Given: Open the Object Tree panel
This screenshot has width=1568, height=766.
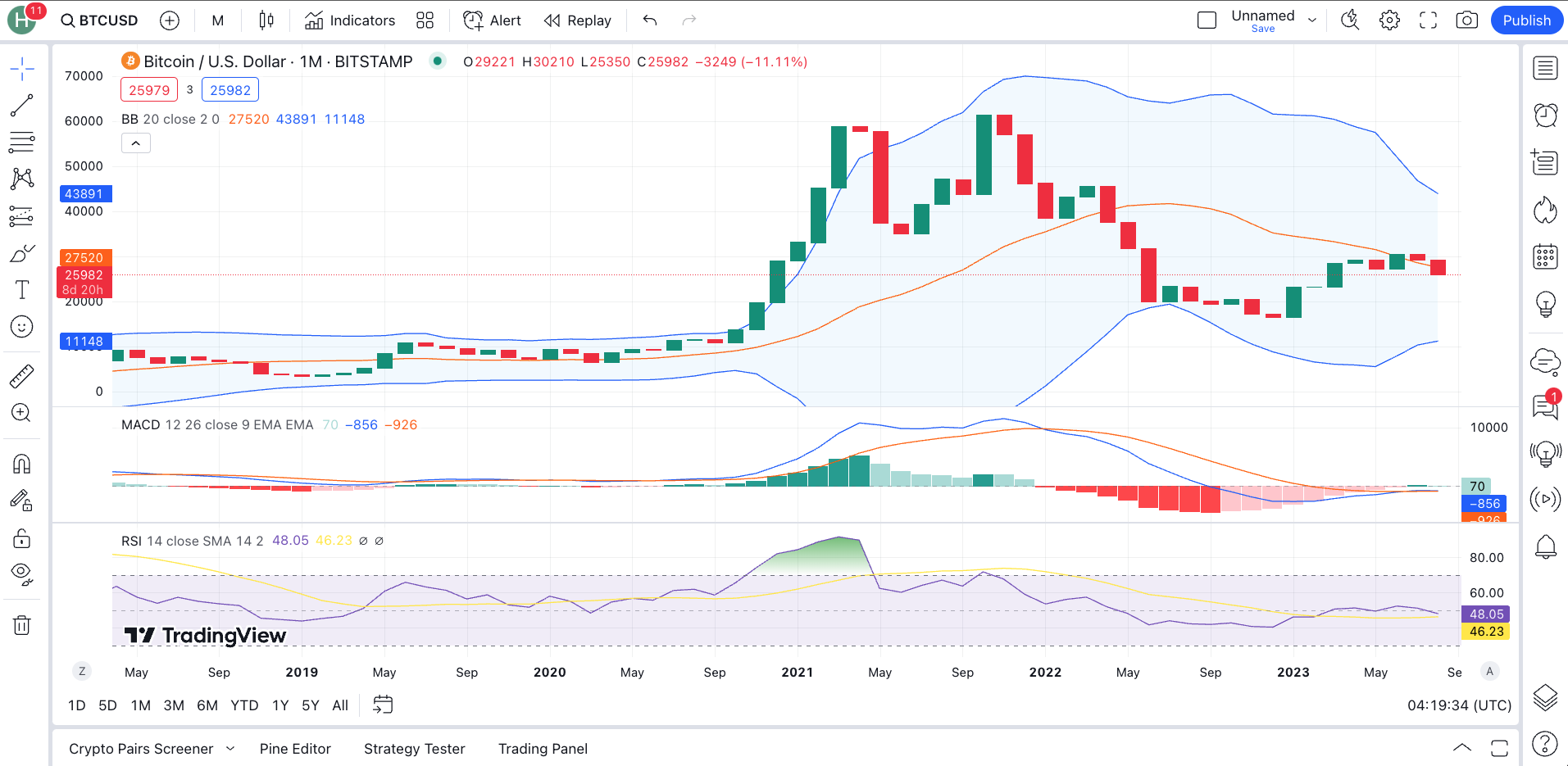Looking at the screenshot, I should 1544,697.
